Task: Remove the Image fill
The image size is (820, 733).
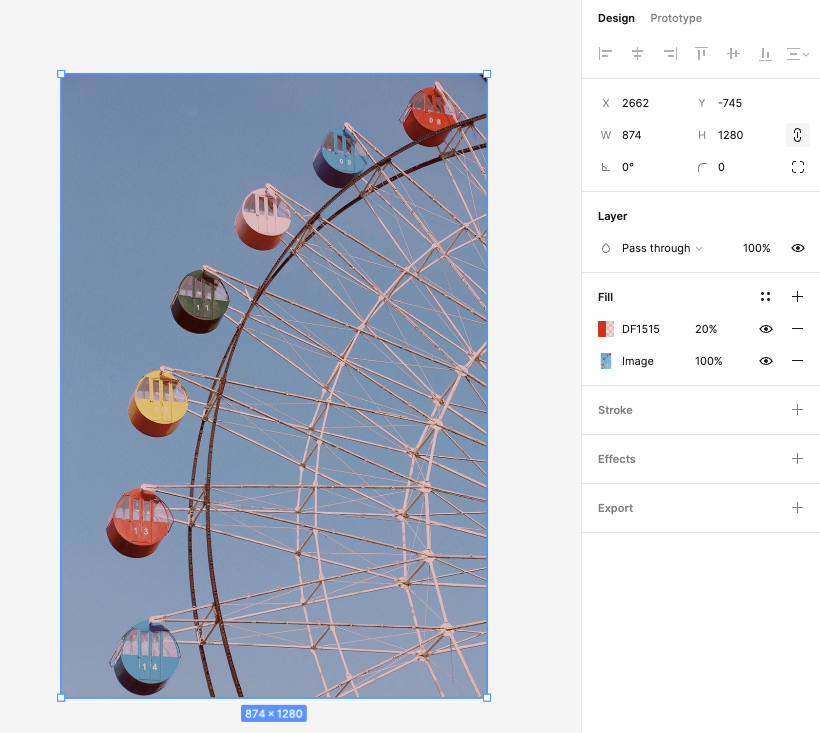Action: pos(798,361)
